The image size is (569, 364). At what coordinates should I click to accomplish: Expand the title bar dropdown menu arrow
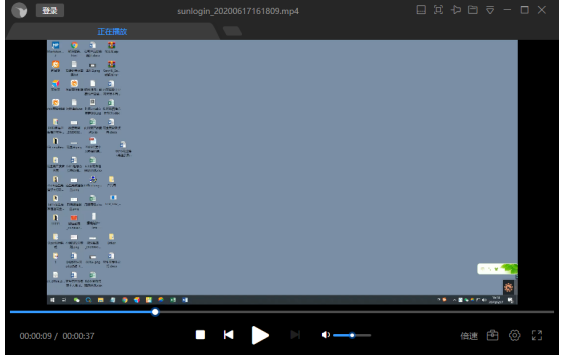490,10
